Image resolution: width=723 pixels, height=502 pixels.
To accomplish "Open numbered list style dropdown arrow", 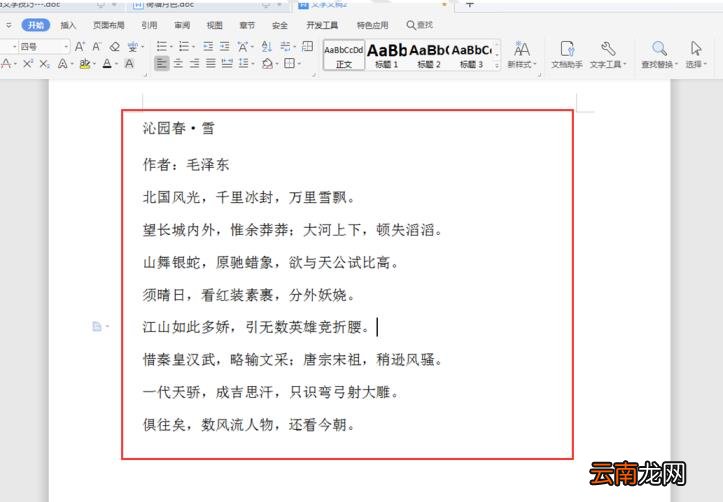I will (x=193, y=47).
